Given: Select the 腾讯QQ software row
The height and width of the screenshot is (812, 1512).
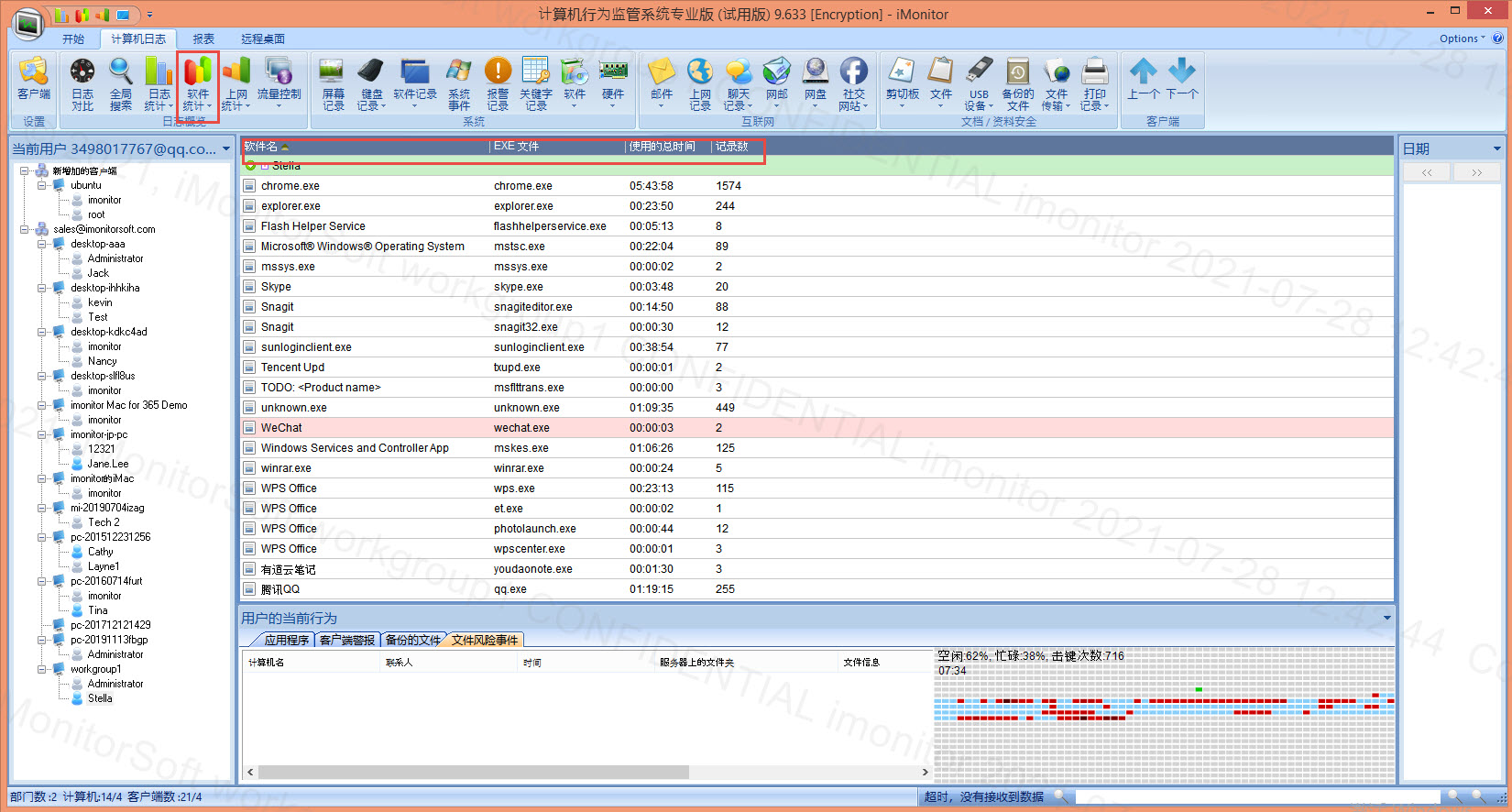Looking at the screenshot, I should pyautogui.click(x=817, y=589).
